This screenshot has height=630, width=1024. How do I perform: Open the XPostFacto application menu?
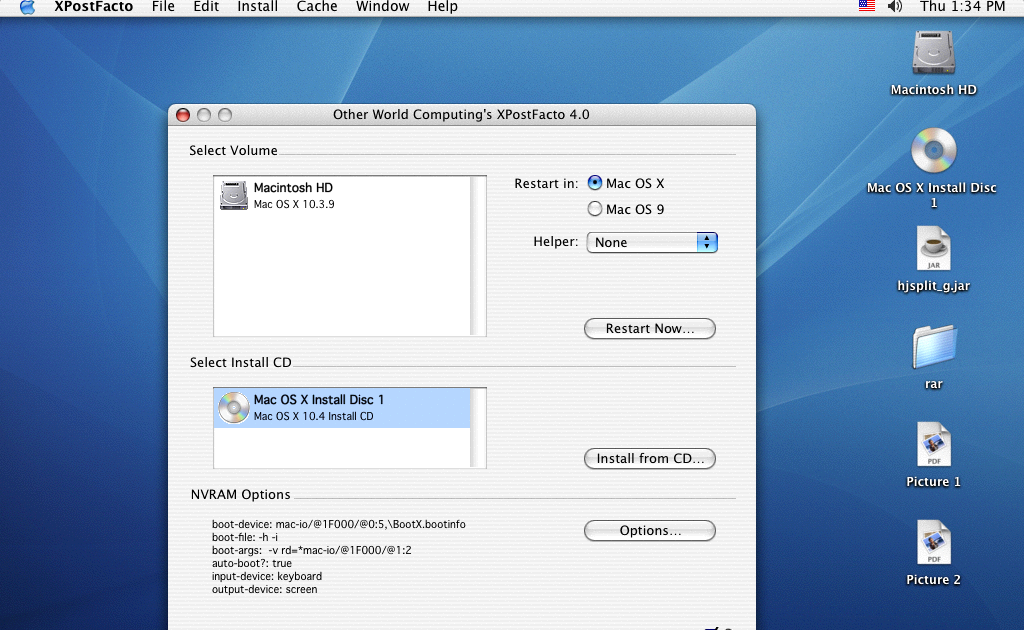[x=93, y=7]
